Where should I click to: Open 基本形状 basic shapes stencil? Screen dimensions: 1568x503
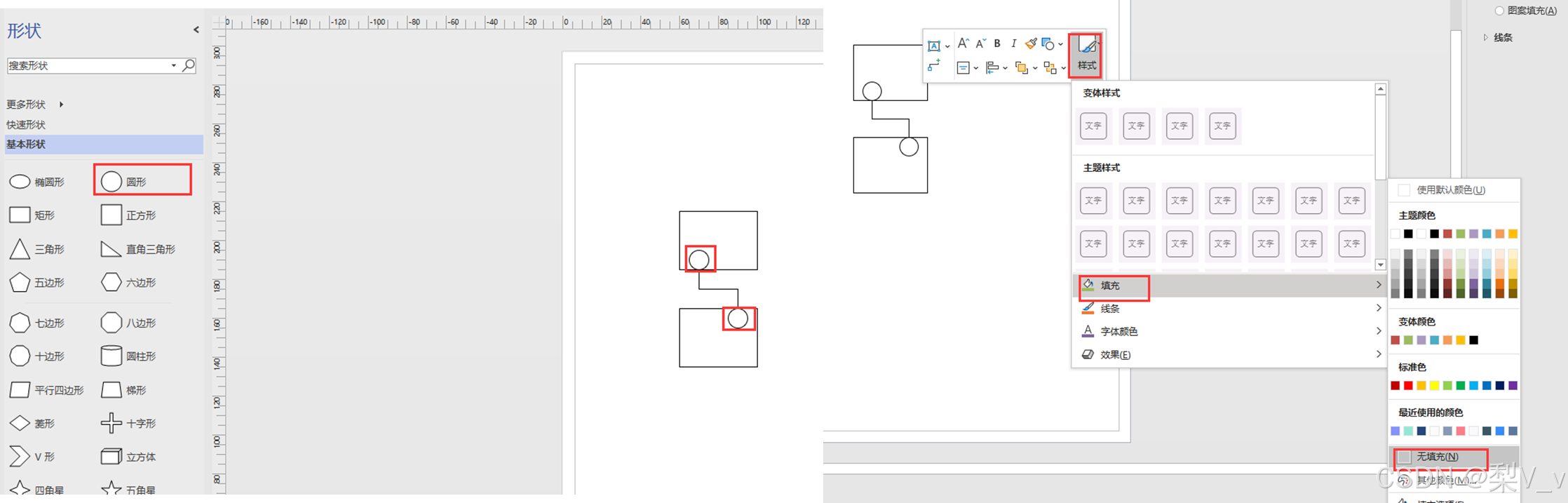point(104,144)
